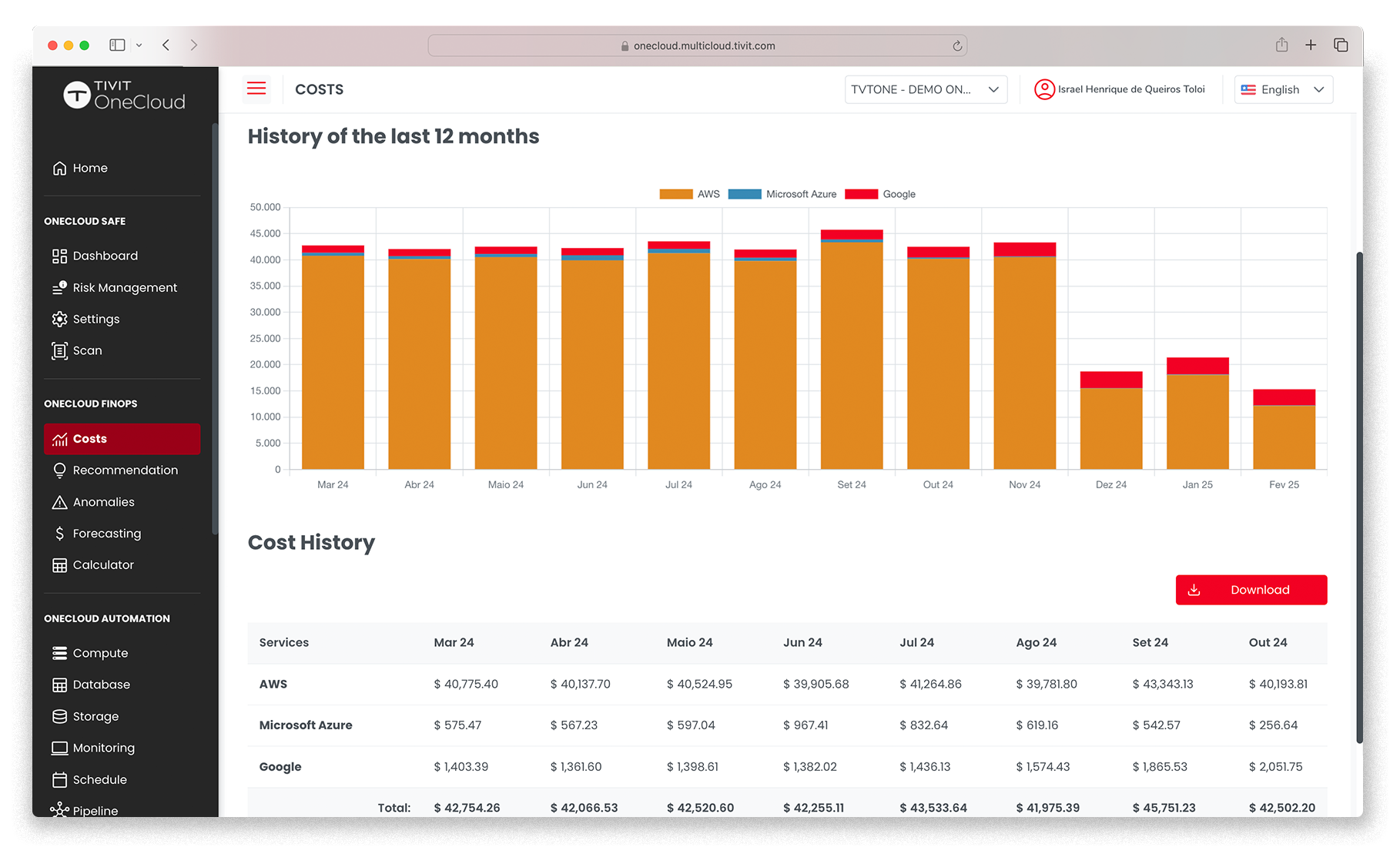Click the Forecasting dollar sign icon
Viewport: 1400px width, 864px height.
[59, 533]
